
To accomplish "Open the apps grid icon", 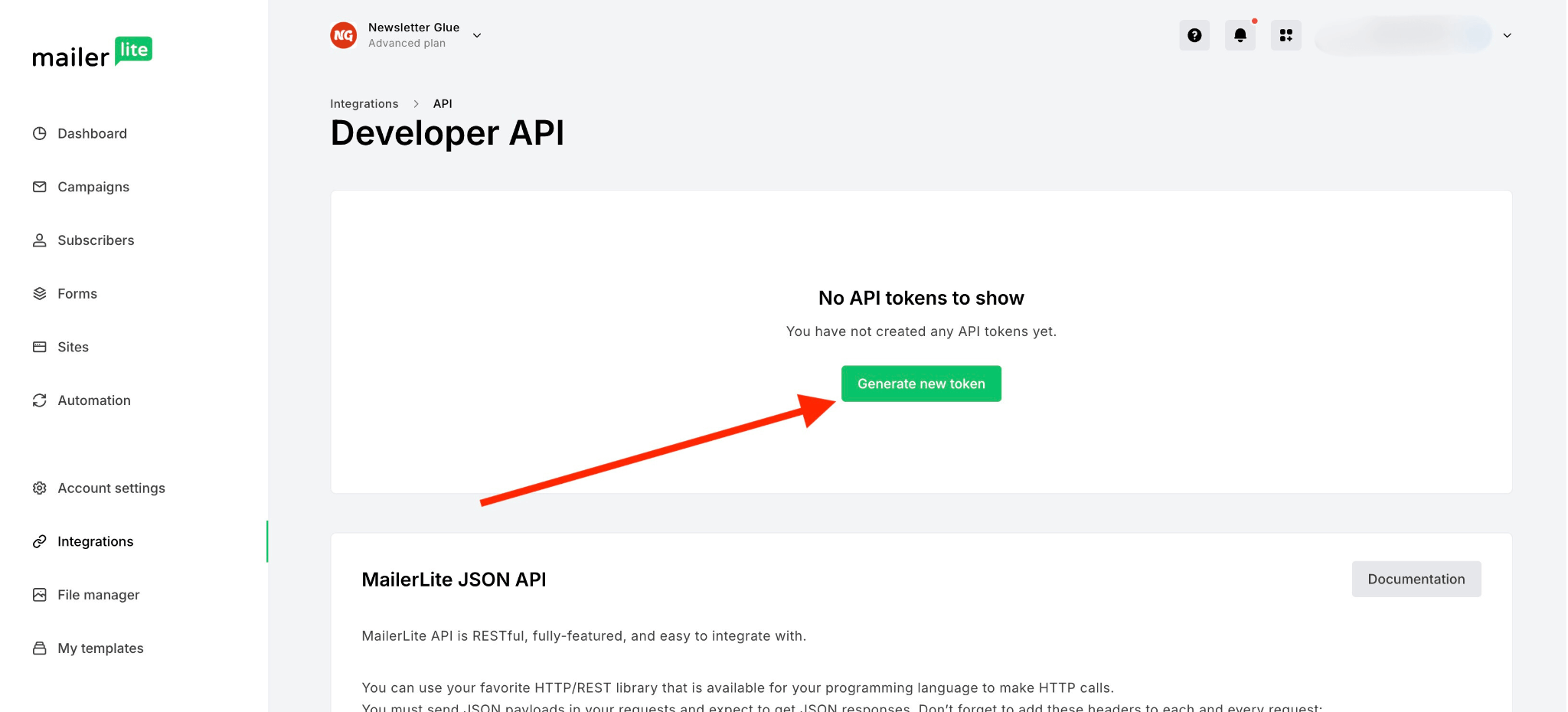I will tap(1286, 35).
